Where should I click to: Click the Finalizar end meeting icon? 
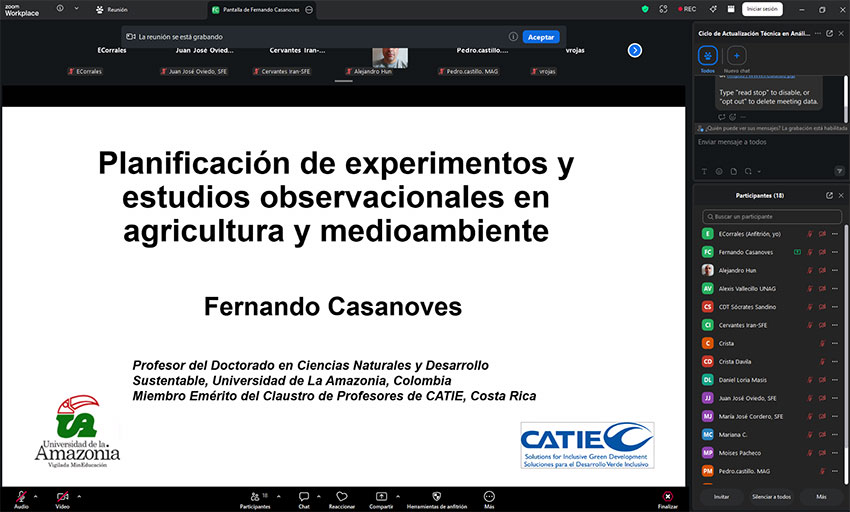pos(667,496)
